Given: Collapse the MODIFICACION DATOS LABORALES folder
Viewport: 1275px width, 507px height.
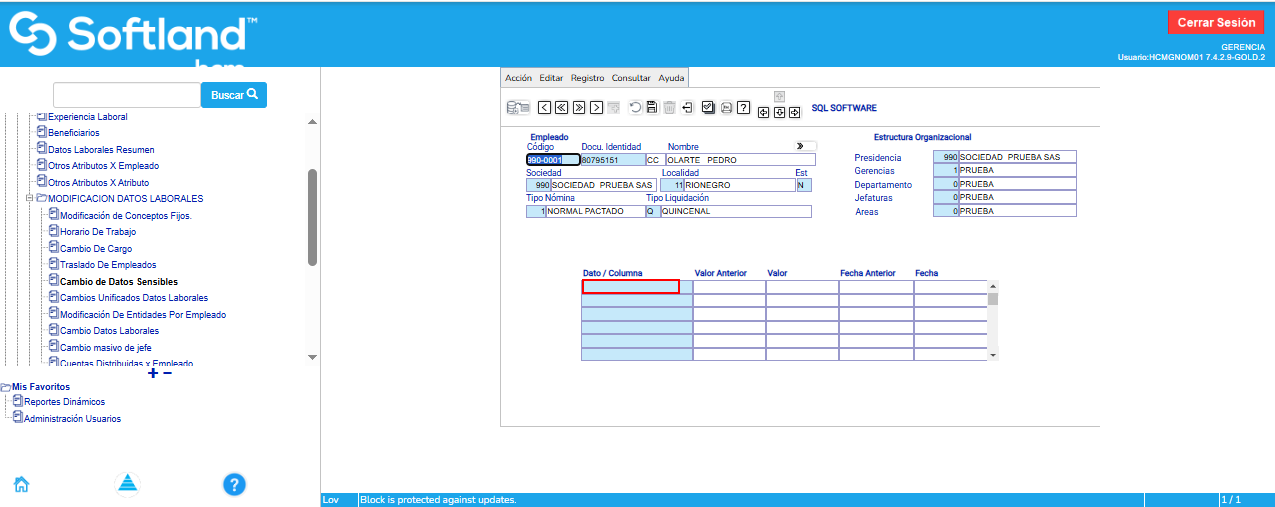Looking at the screenshot, I should 30,198.
